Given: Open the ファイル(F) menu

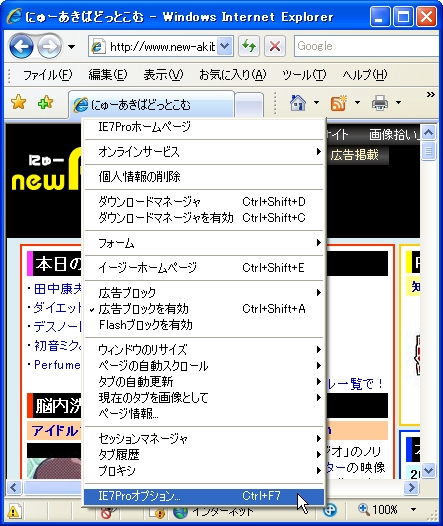Looking at the screenshot, I should [47, 75].
